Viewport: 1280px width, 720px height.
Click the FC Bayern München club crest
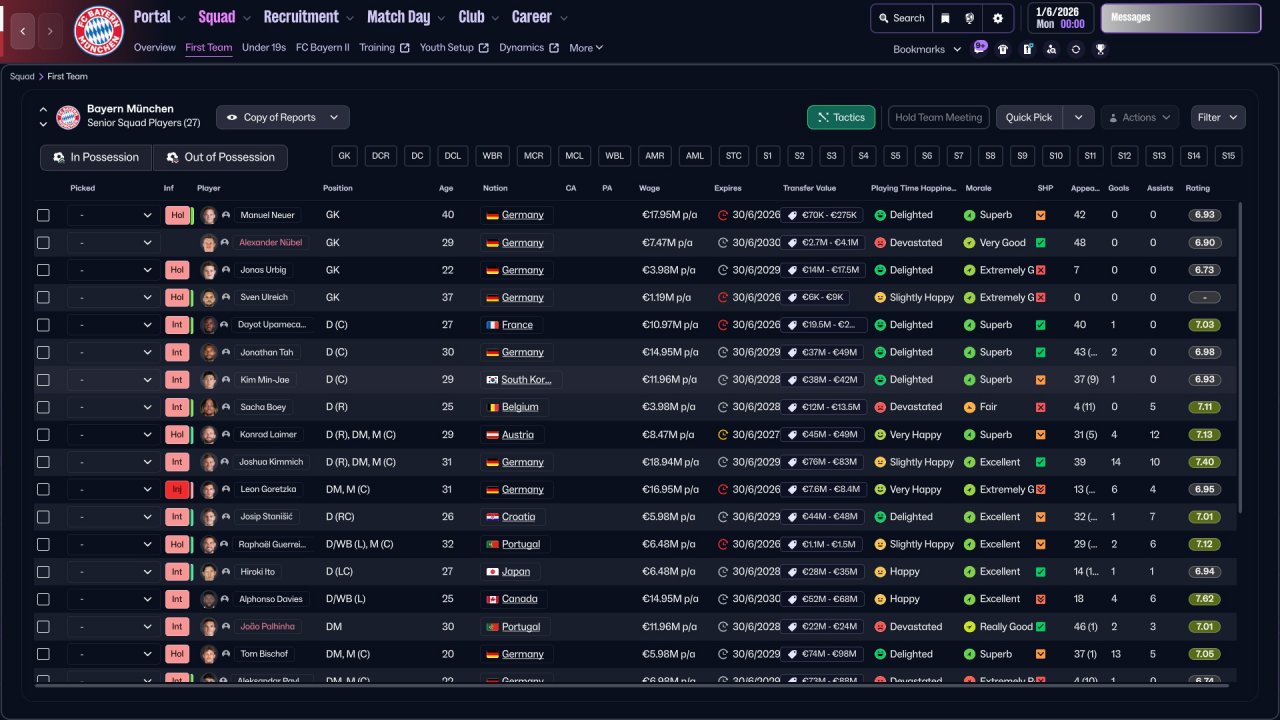[x=99, y=31]
